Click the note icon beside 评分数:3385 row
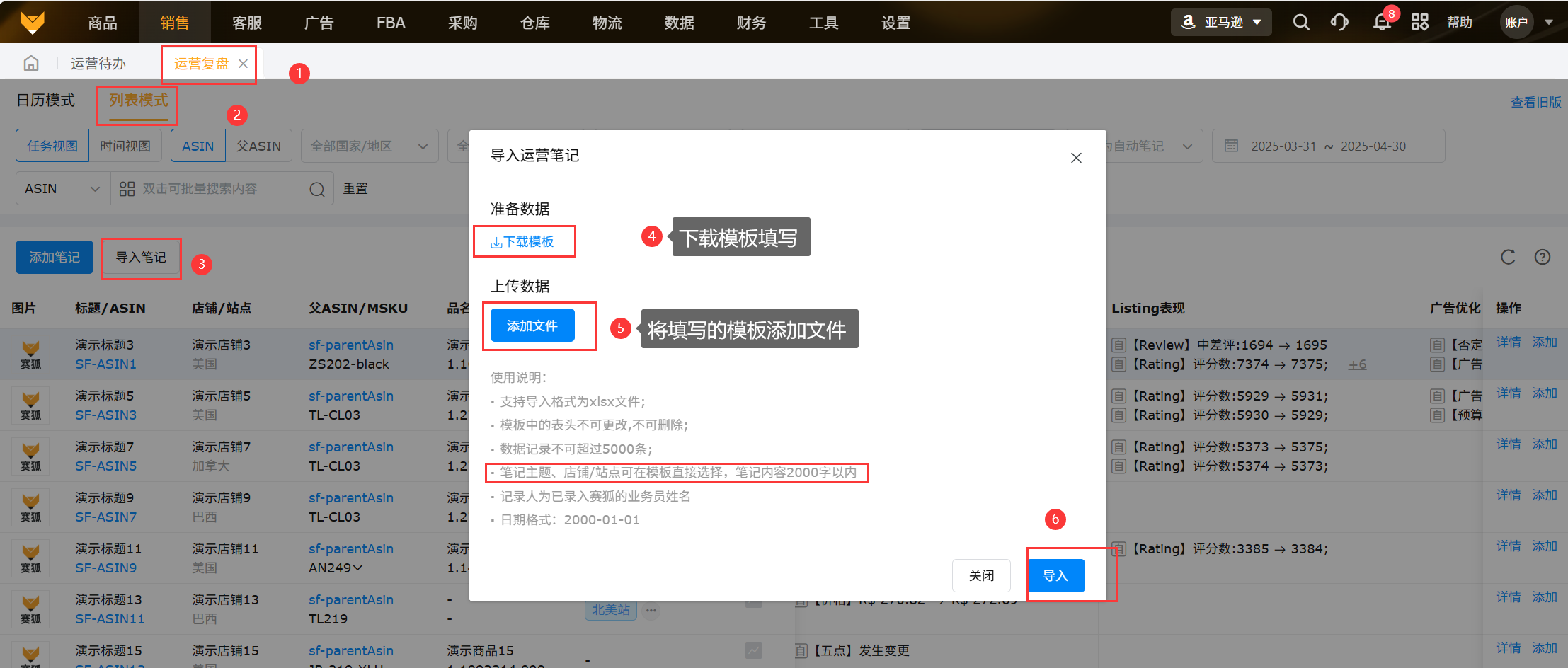Screen dimensions: 1568x668 pos(1119,549)
